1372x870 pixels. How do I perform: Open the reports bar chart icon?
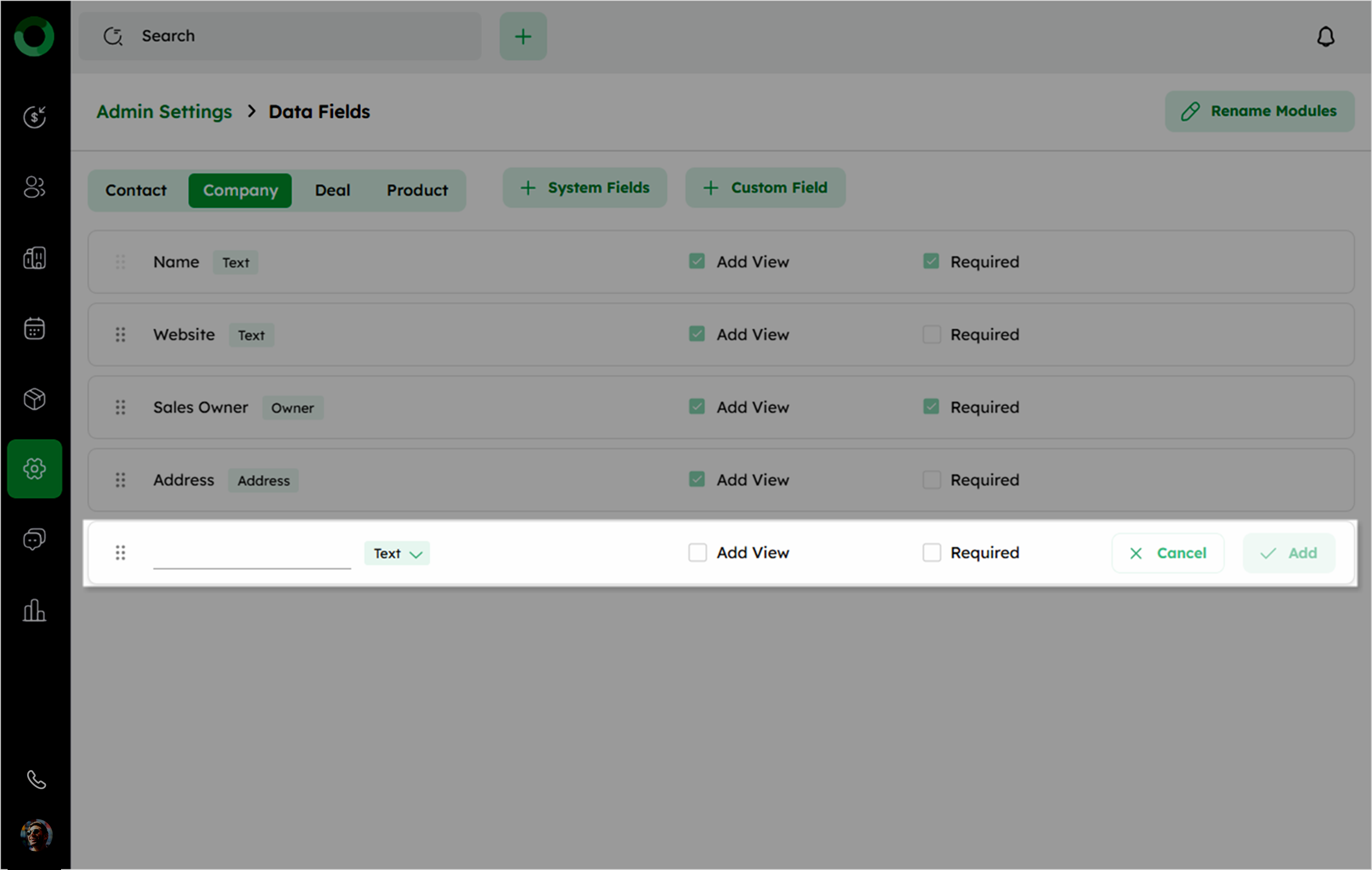pyautogui.click(x=34, y=610)
